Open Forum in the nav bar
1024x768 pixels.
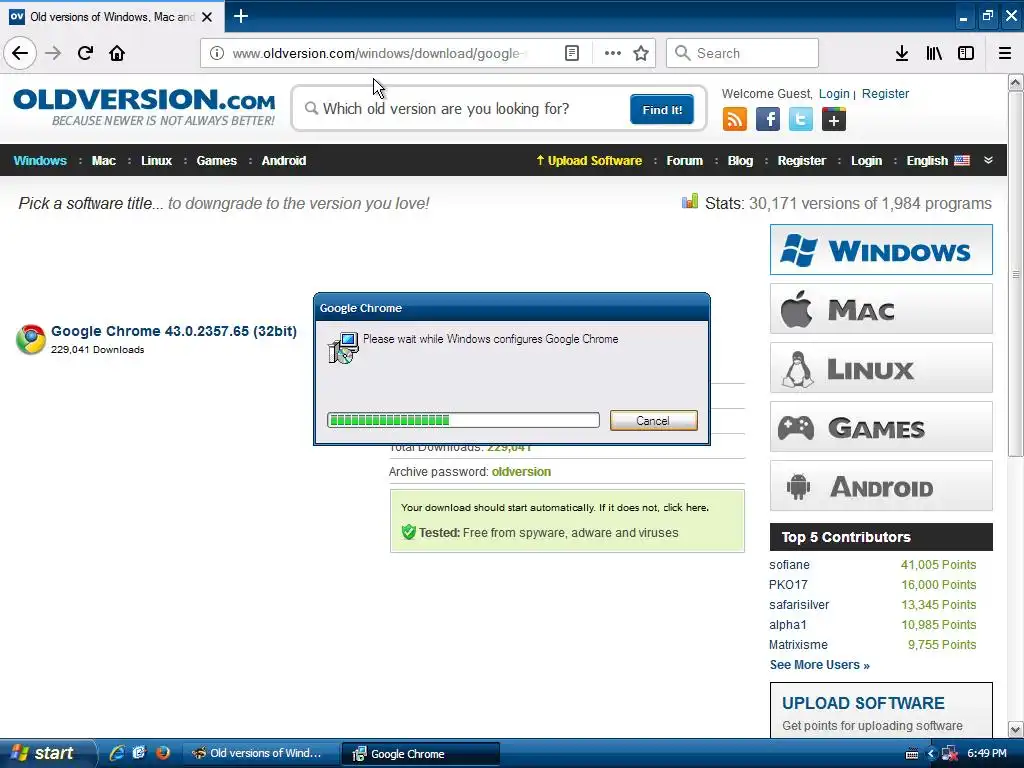point(684,161)
